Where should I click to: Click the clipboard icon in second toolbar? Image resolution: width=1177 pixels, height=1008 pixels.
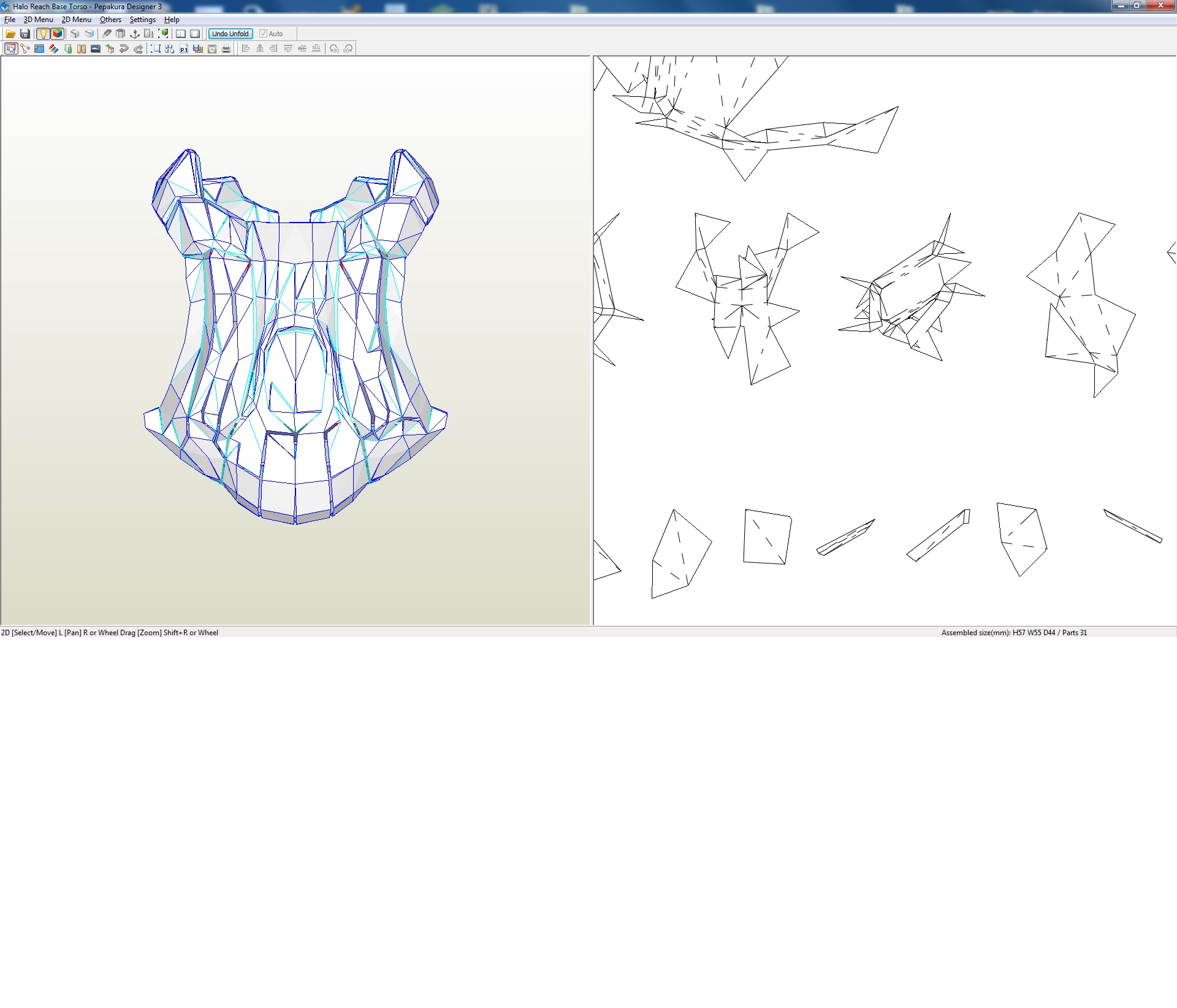(x=212, y=48)
